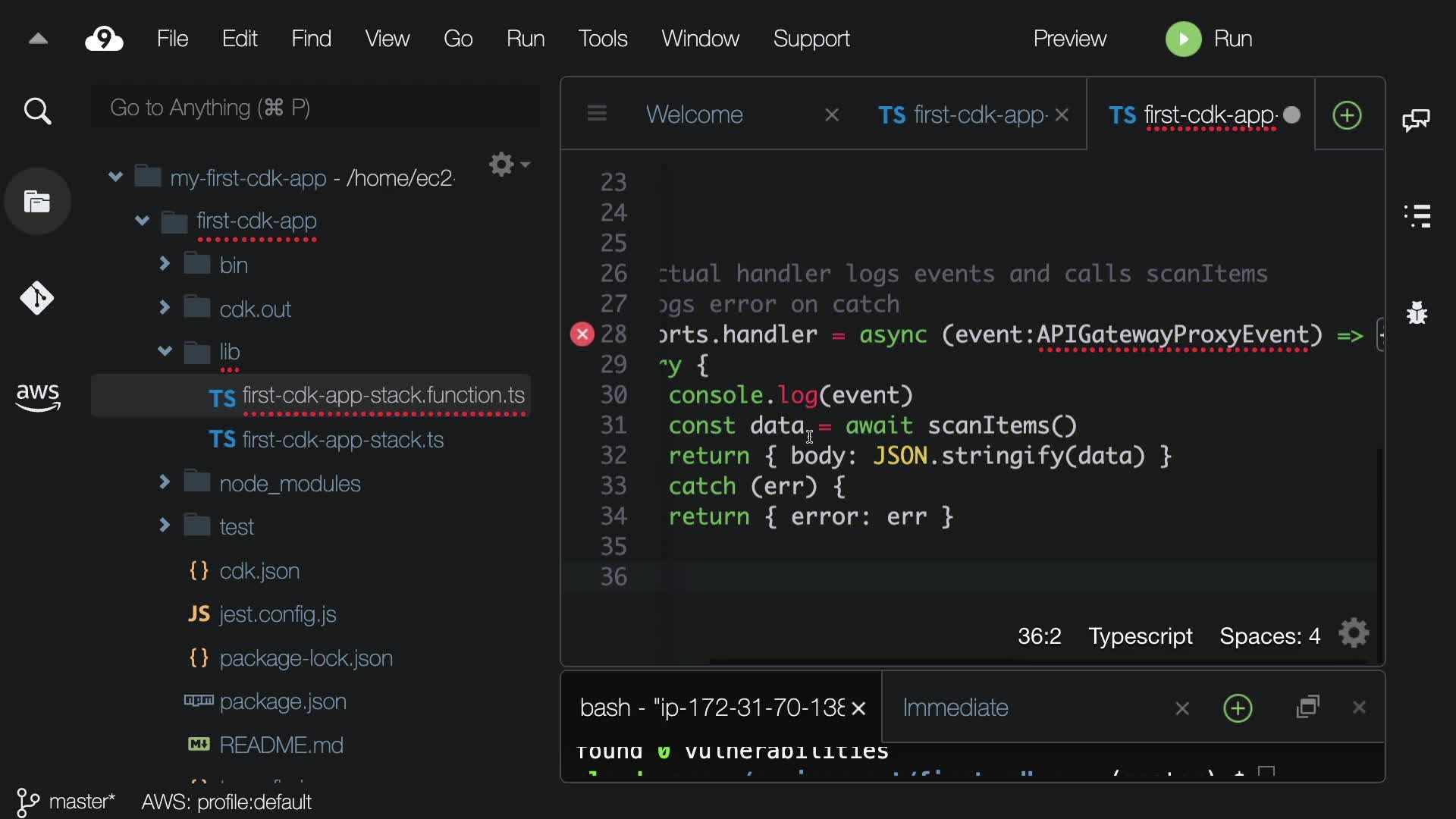Click the Cloud9 logo icon
Screen dimensions: 1456x819
104,39
